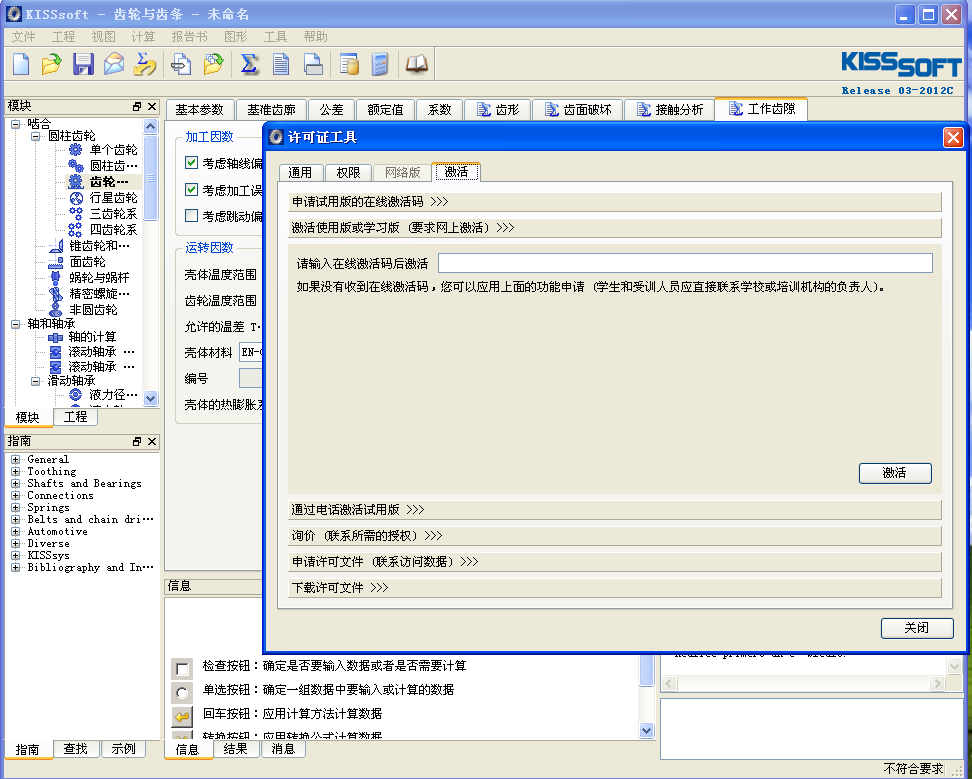The height and width of the screenshot is (779, 972).
Task: Click the 关闭 button in license dialog
Action: (x=917, y=628)
